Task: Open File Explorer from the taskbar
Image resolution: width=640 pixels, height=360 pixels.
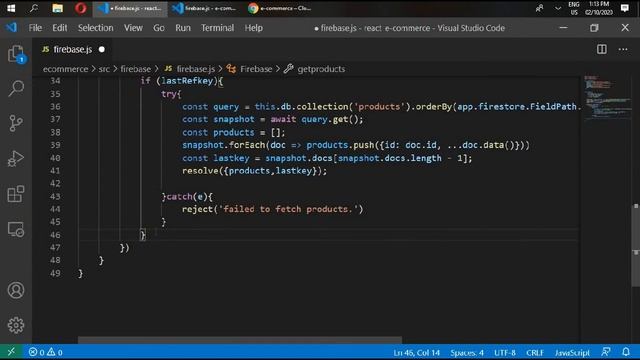Action: point(58,8)
